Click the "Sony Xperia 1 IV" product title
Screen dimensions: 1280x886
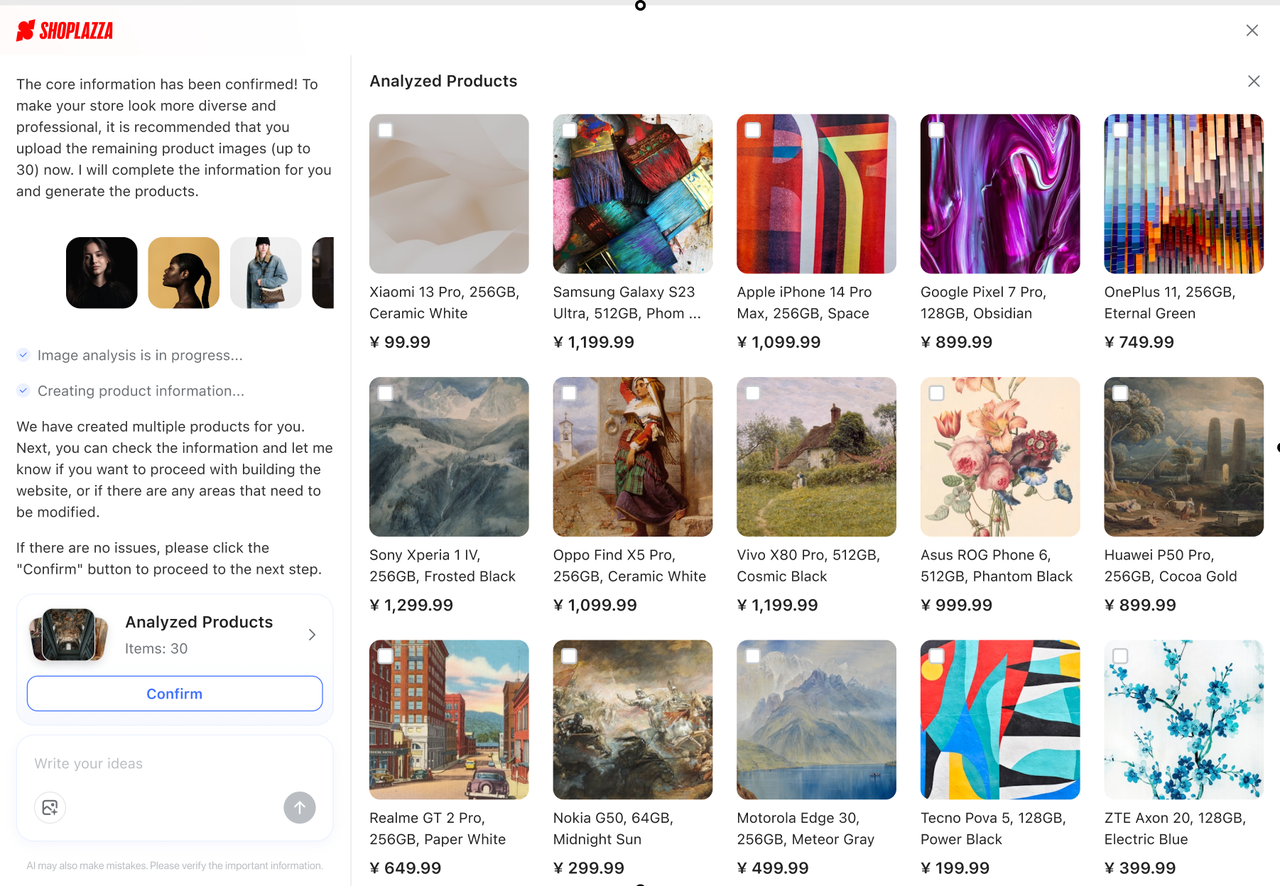coord(443,566)
